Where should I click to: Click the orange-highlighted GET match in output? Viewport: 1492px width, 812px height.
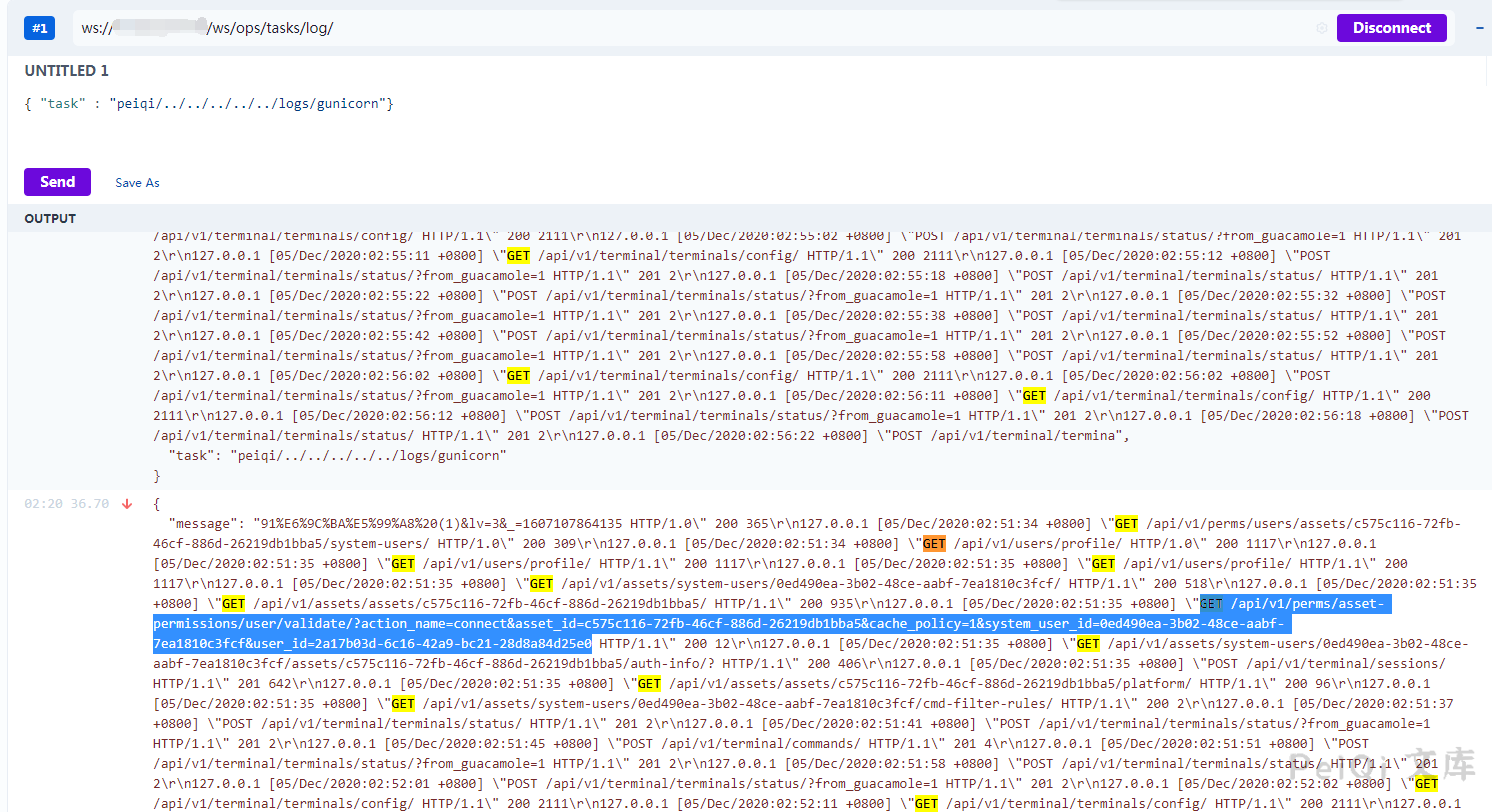tap(934, 544)
